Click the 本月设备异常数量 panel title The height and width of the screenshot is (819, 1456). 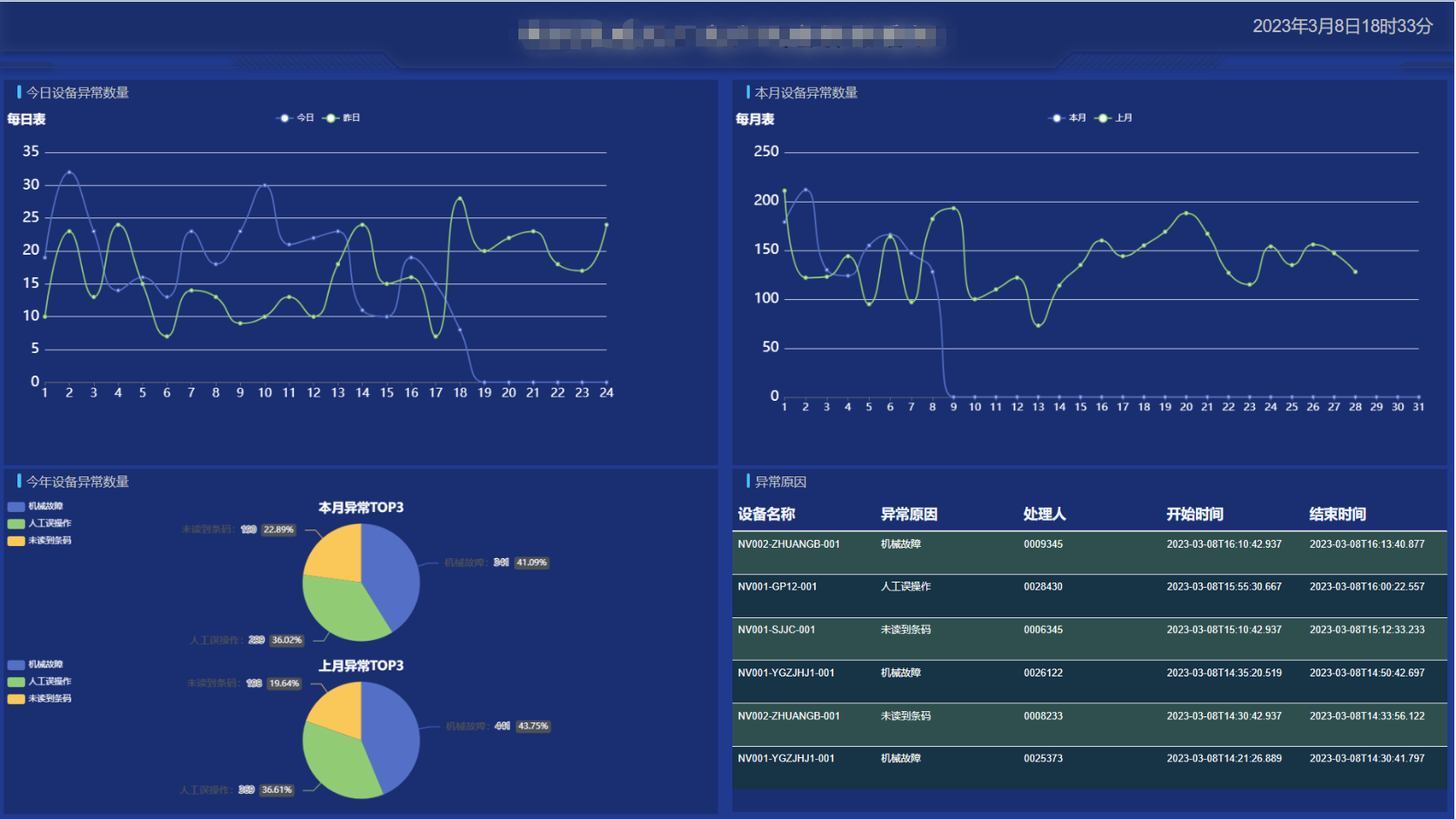pos(806,93)
